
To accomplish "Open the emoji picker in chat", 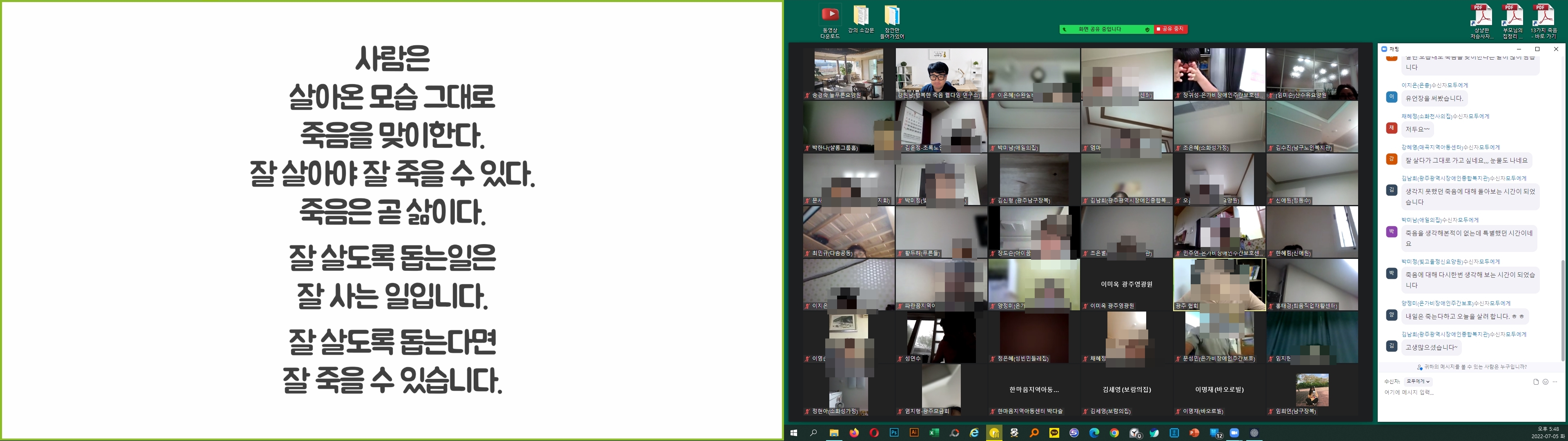I will pyautogui.click(x=1546, y=382).
